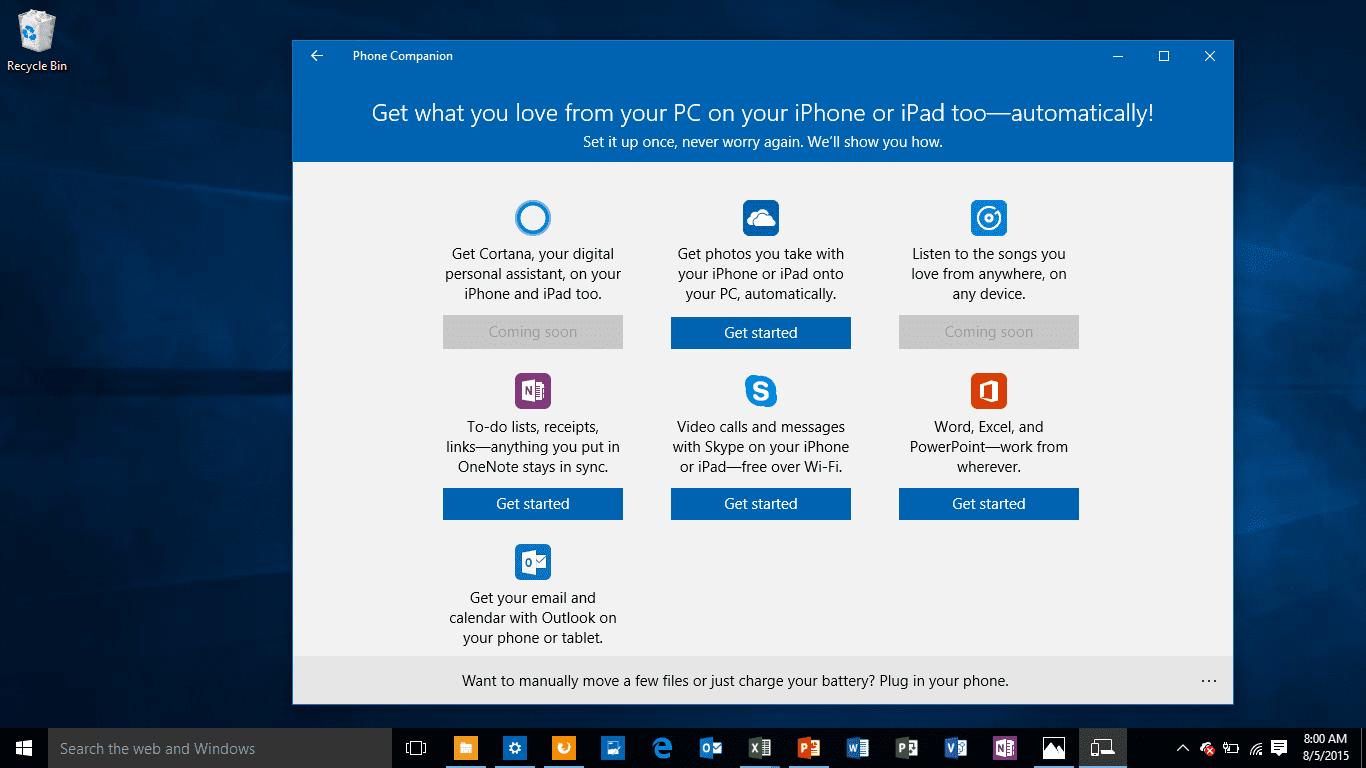
Task: Click 'Get photos you take with your iPhone' text
Action: [x=761, y=274]
